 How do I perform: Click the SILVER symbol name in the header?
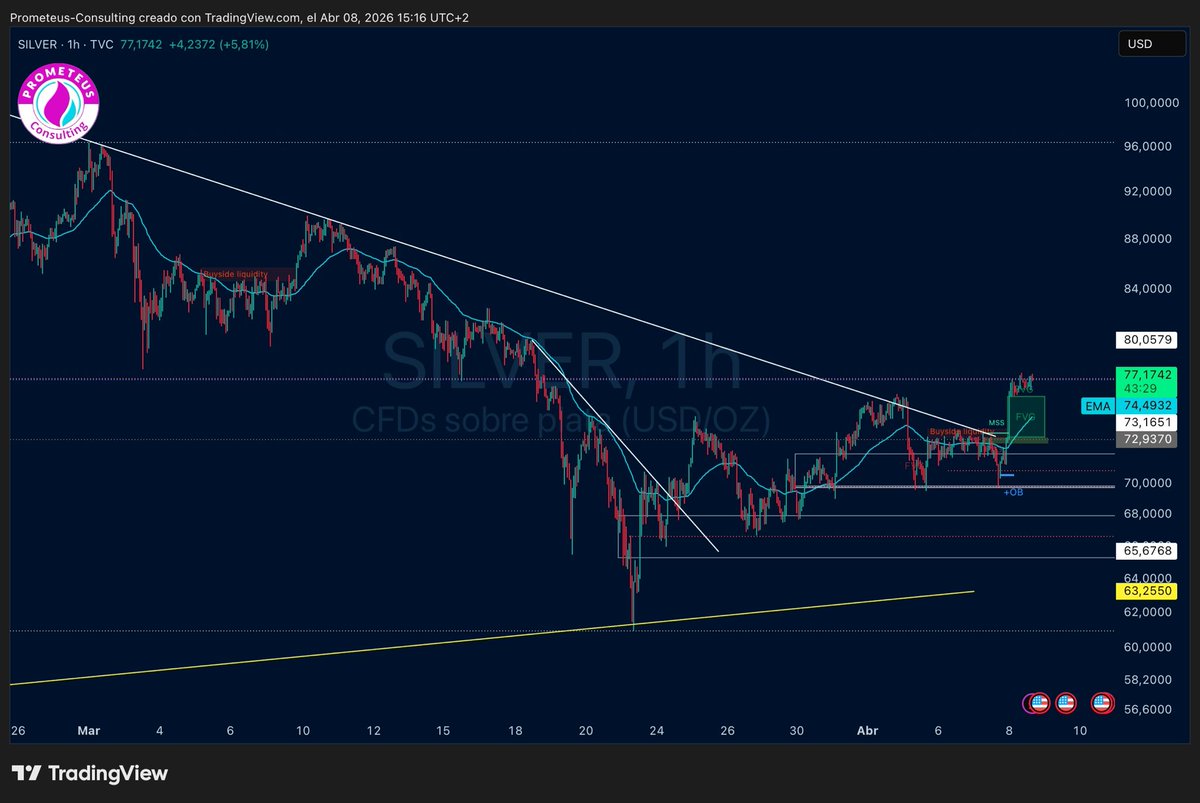coord(37,45)
